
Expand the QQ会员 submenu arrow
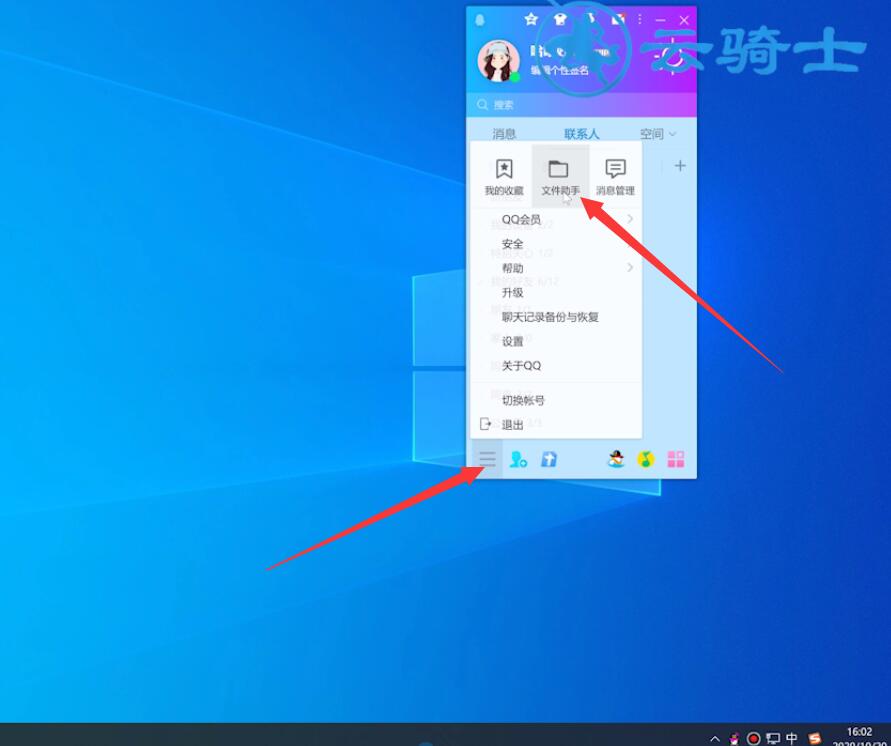pyautogui.click(x=630, y=219)
